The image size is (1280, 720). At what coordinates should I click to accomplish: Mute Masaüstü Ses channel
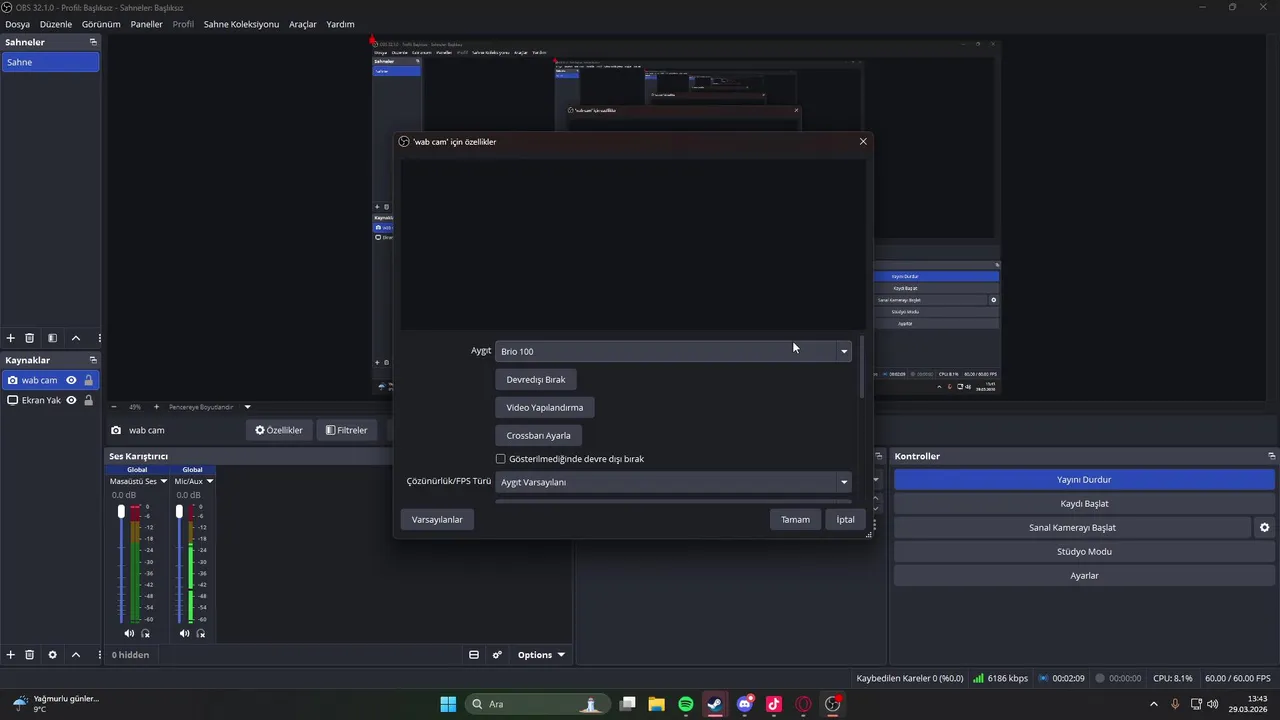[129, 633]
